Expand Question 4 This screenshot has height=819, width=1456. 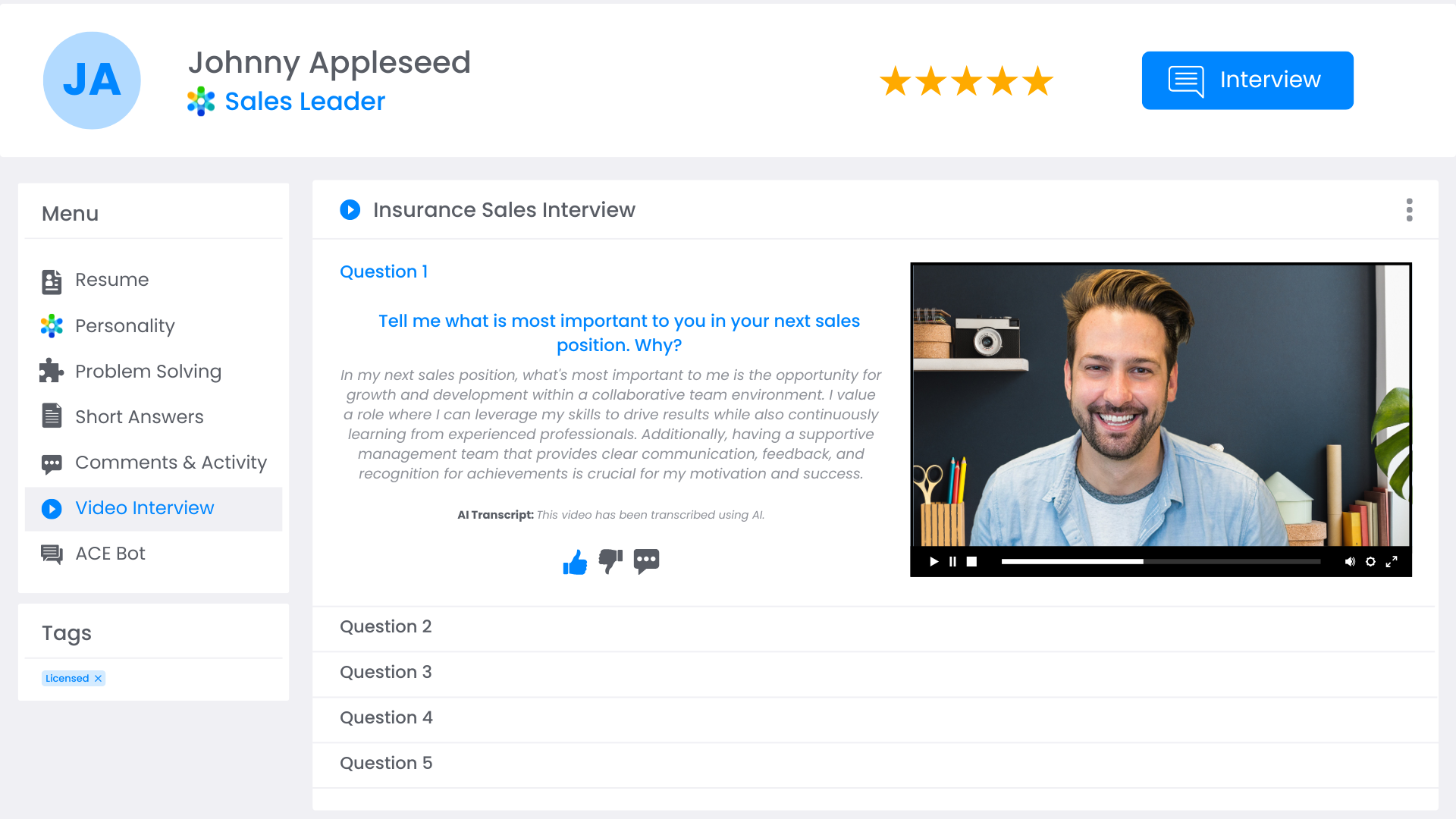tap(874, 718)
